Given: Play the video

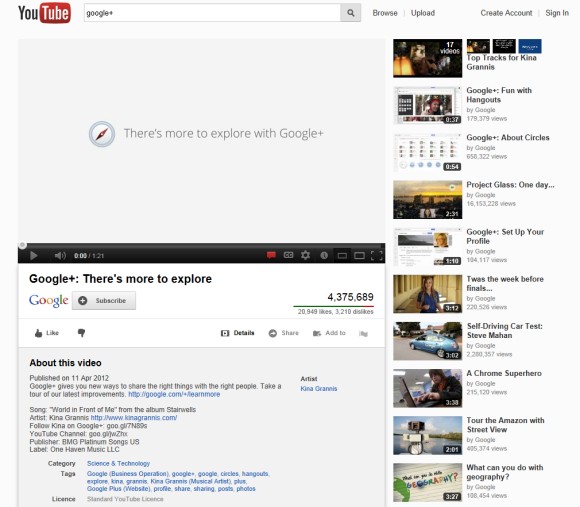Looking at the screenshot, I should click(34, 256).
